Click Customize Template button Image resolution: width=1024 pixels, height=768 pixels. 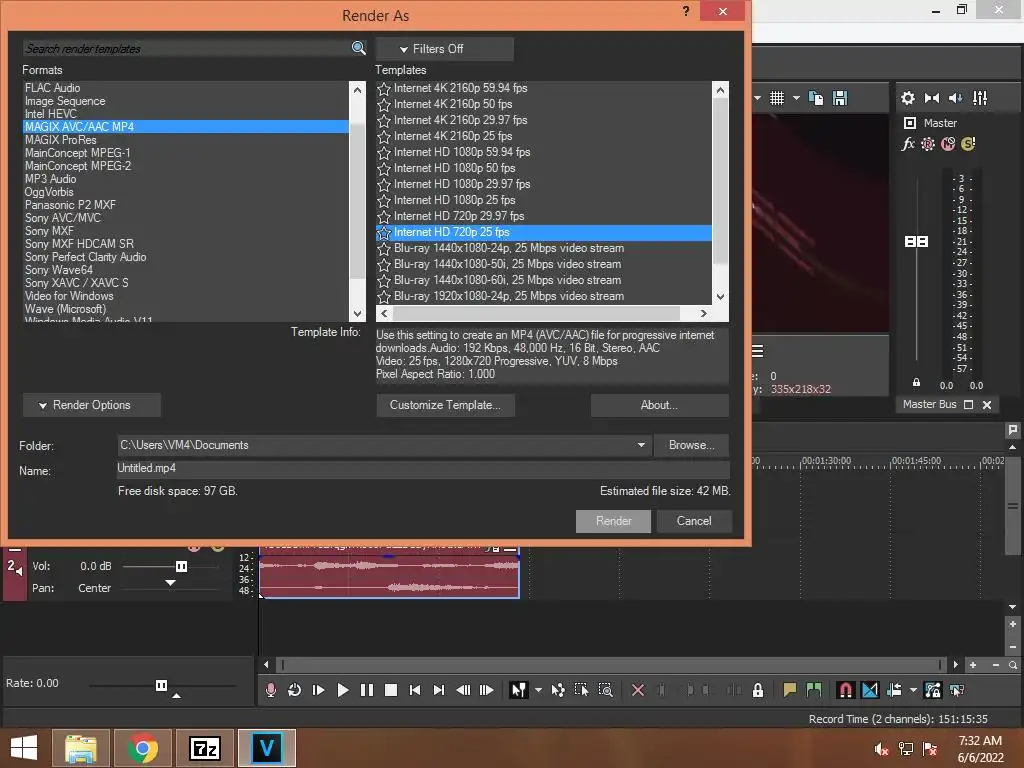click(x=445, y=405)
